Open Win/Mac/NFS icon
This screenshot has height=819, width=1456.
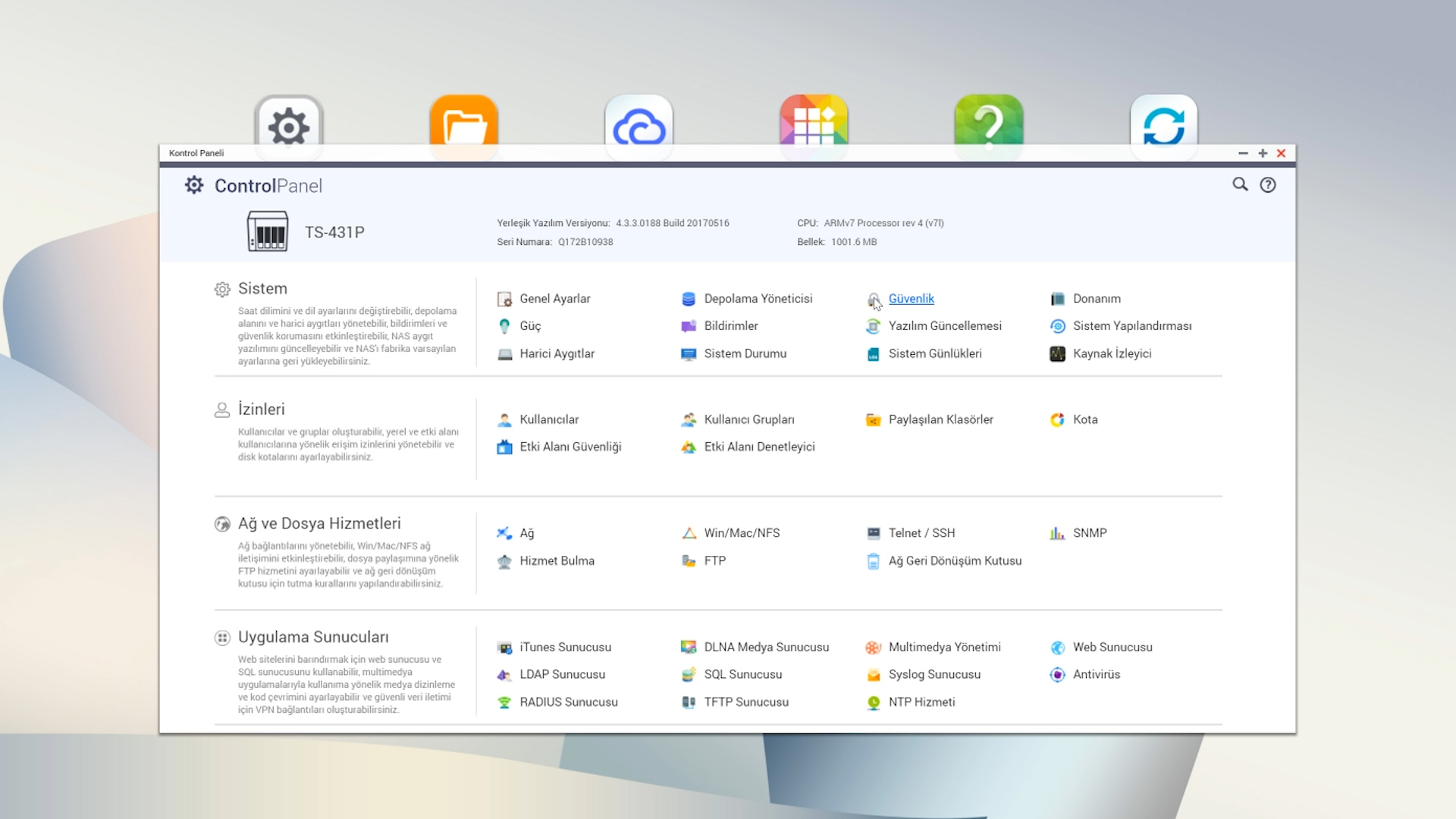pyautogui.click(x=689, y=534)
